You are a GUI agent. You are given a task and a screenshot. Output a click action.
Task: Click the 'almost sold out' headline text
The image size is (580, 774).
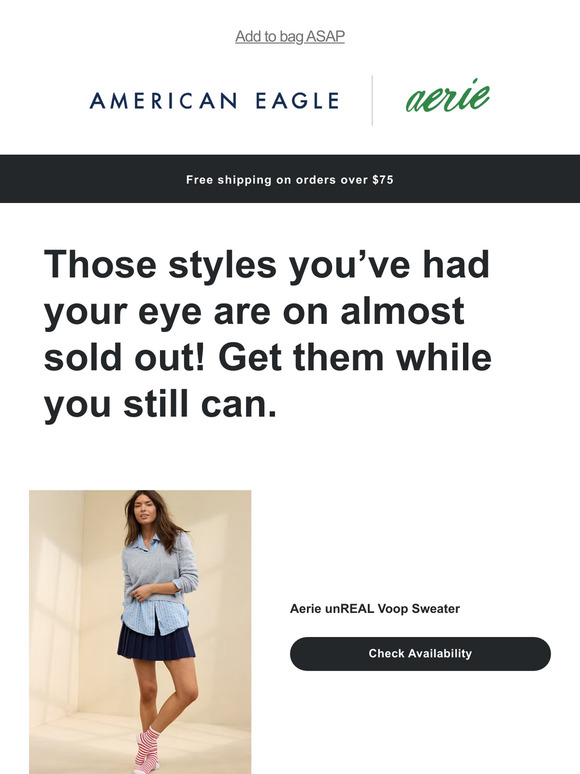click(267, 334)
